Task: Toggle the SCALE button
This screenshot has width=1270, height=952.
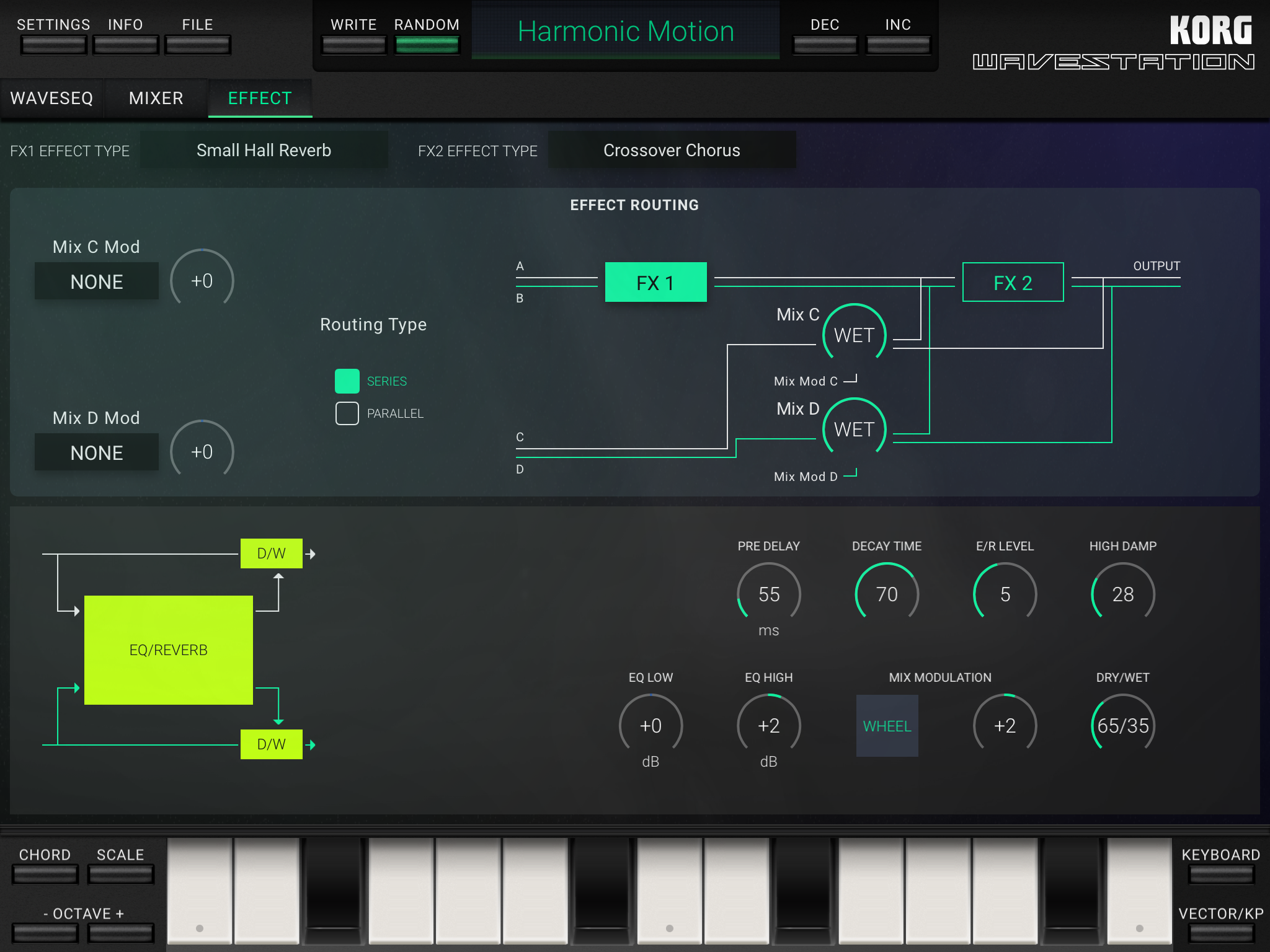Action: (x=121, y=875)
